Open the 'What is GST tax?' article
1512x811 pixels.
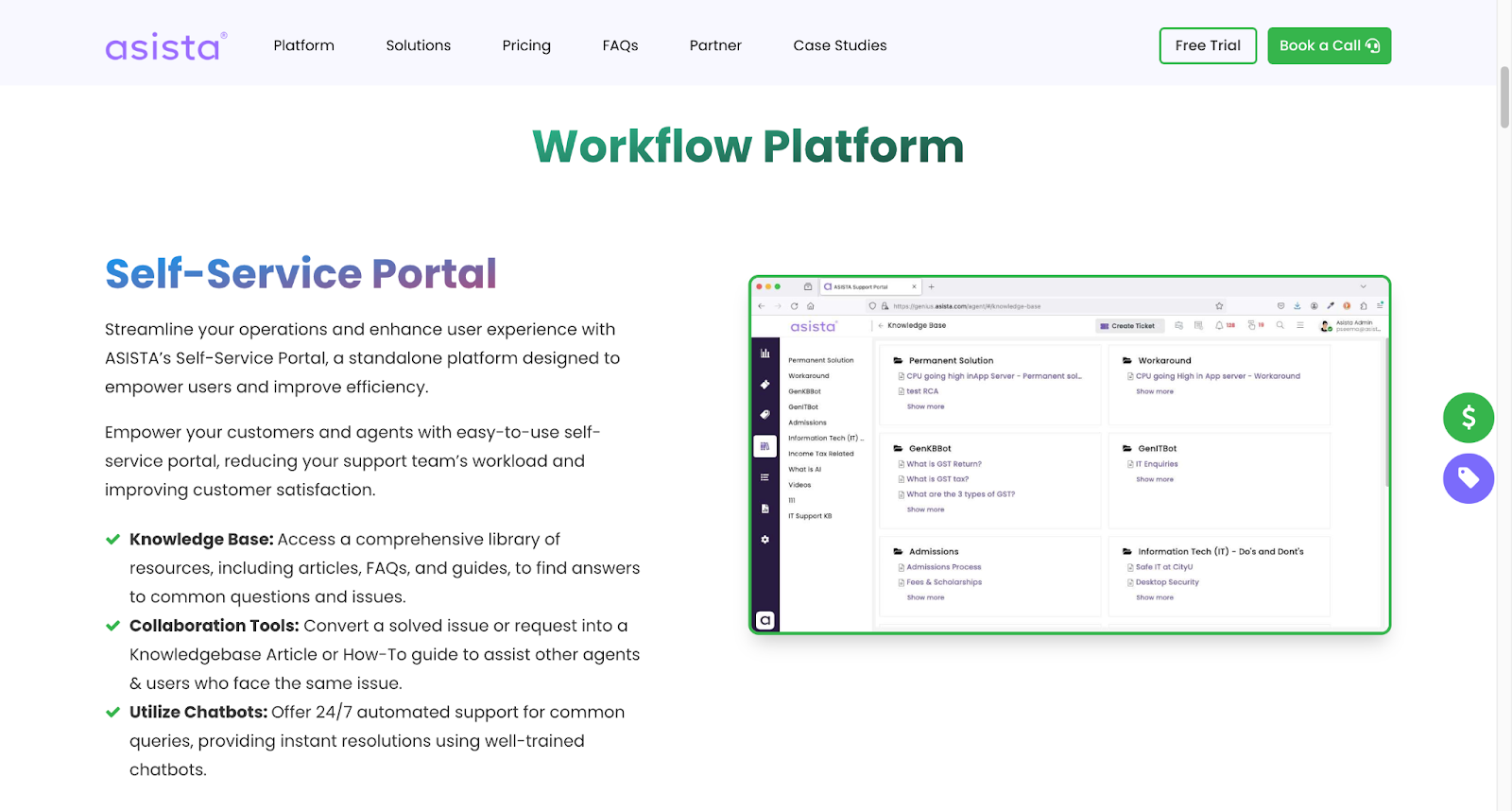coord(937,479)
